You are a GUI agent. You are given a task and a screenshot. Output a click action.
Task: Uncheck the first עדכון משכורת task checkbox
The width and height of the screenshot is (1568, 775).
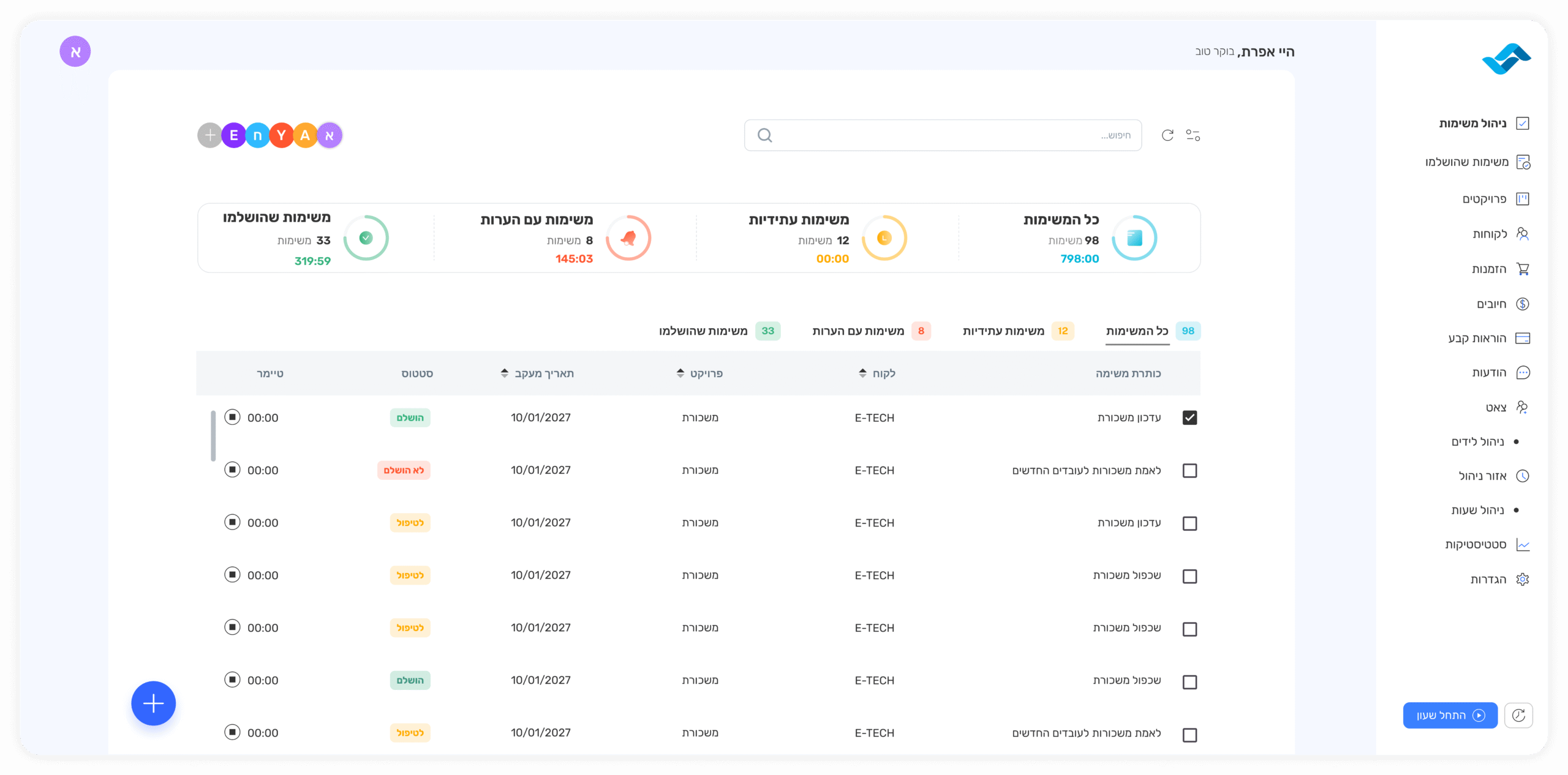click(x=1189, y=417)
